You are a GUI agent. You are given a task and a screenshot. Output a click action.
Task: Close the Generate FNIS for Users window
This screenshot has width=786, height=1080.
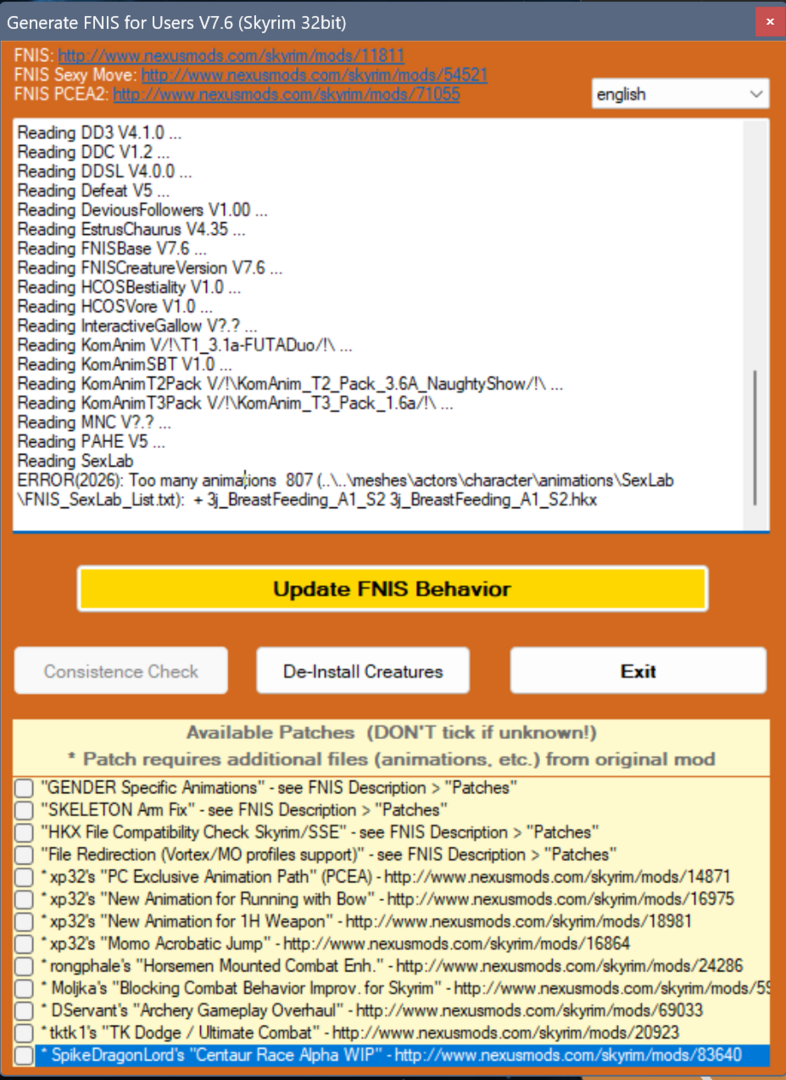[770, 22]
